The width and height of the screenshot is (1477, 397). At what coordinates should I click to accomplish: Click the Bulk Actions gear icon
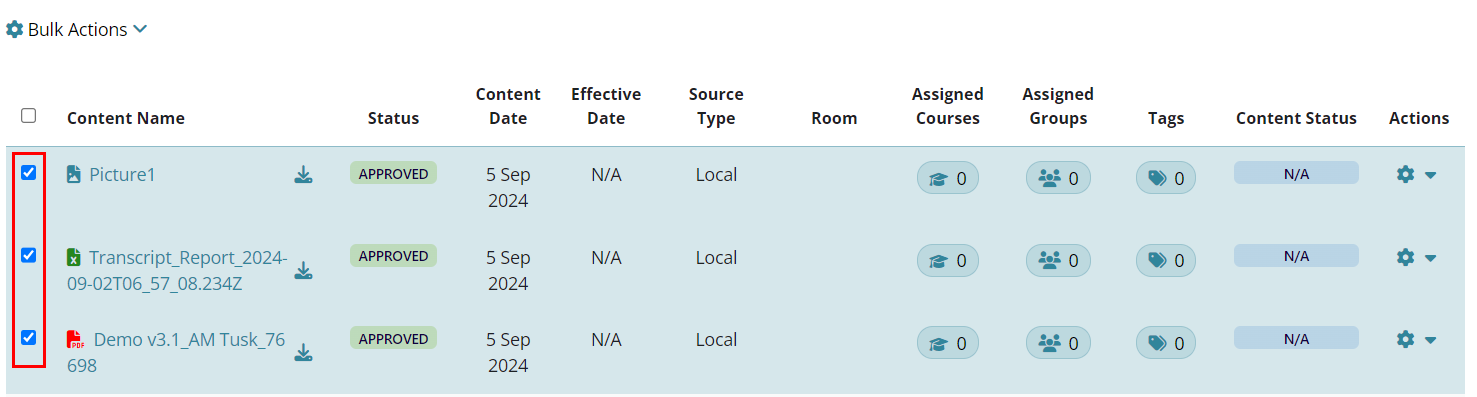click(x=14, y=30)
